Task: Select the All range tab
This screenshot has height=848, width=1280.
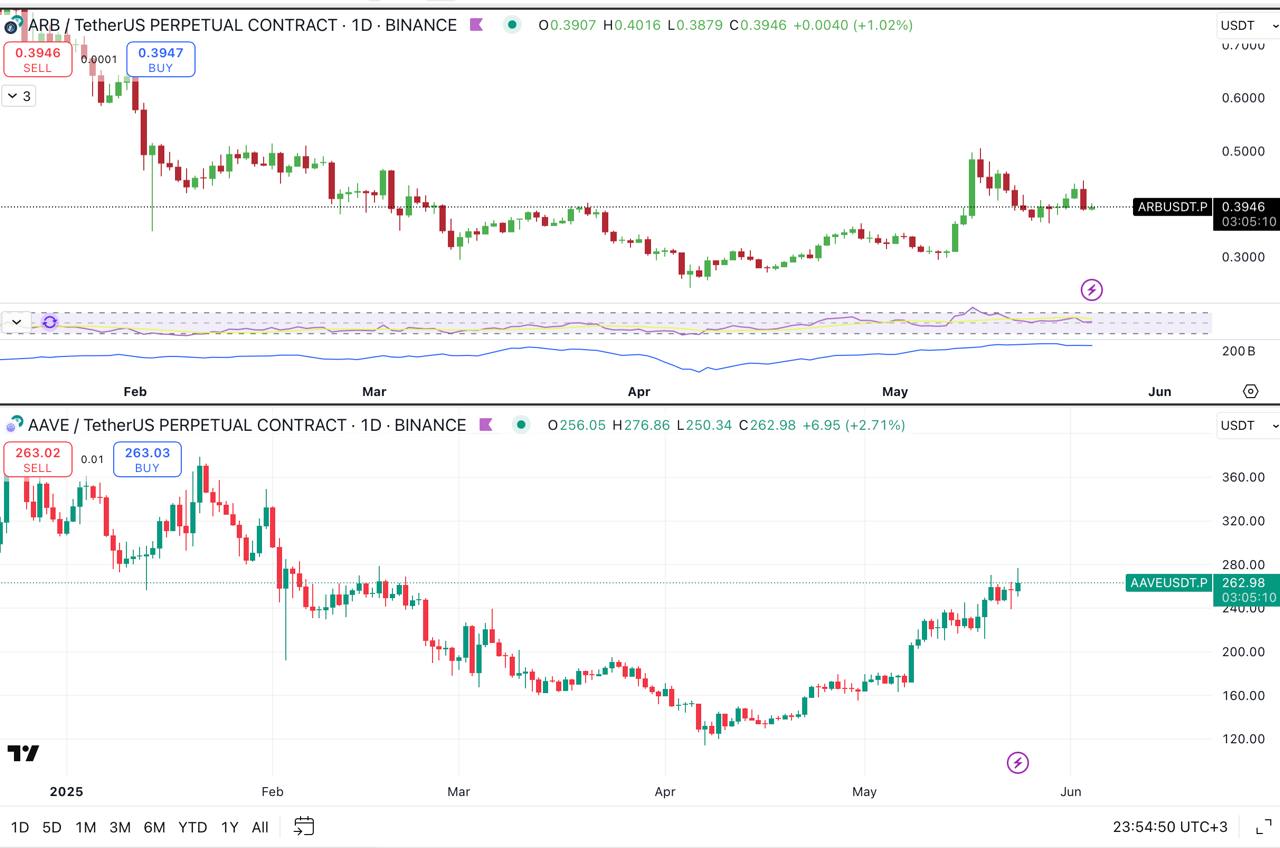Action: pyautogui.click(x=260, y=827)
